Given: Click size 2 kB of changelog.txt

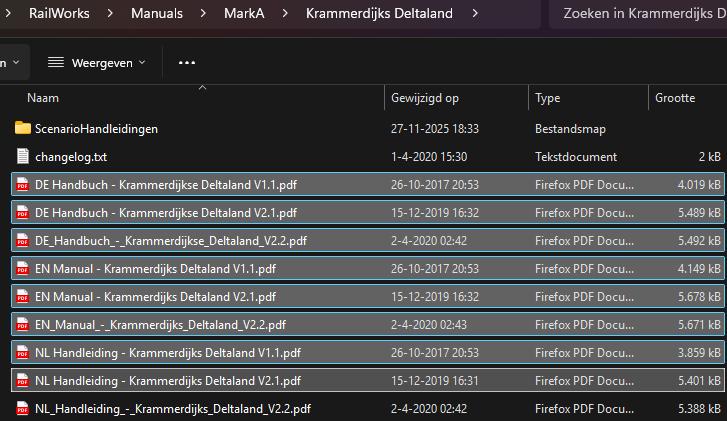Looking at the screenshot, I should [x=709, y=157].
